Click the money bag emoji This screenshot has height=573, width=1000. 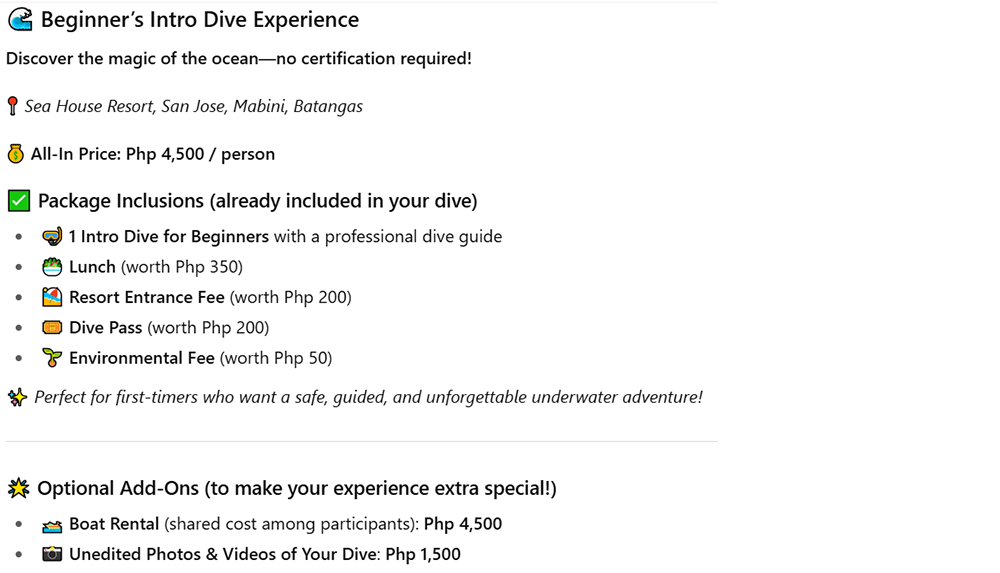click(15, 154)
